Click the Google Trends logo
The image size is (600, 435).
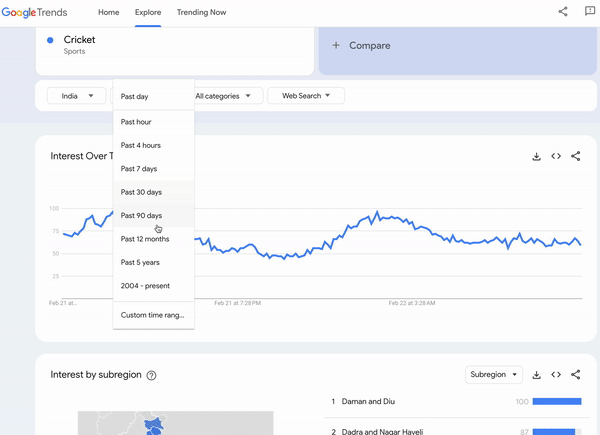coord(34,12)
